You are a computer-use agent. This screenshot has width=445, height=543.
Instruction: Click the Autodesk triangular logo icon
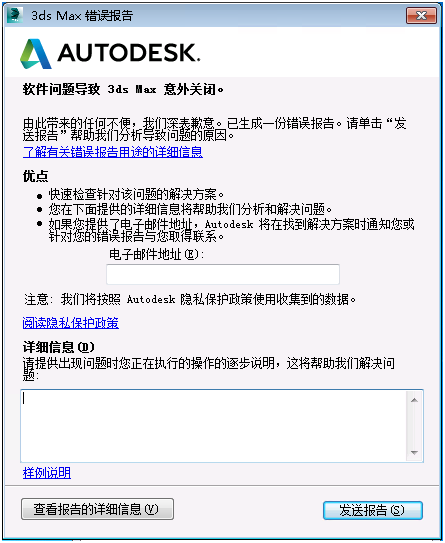click(x=36, y=54)
